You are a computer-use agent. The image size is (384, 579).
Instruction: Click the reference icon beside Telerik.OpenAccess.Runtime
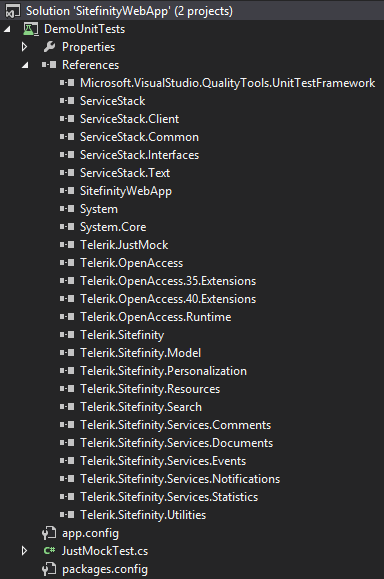67,316
